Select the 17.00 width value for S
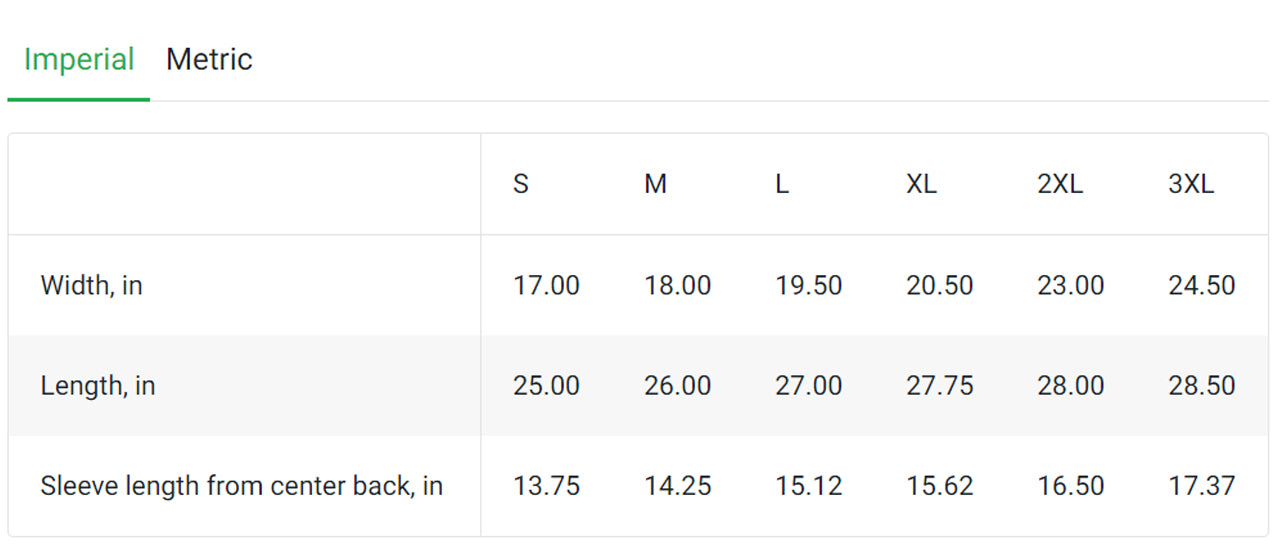1280x547 pixels. (x=546, y=286)
